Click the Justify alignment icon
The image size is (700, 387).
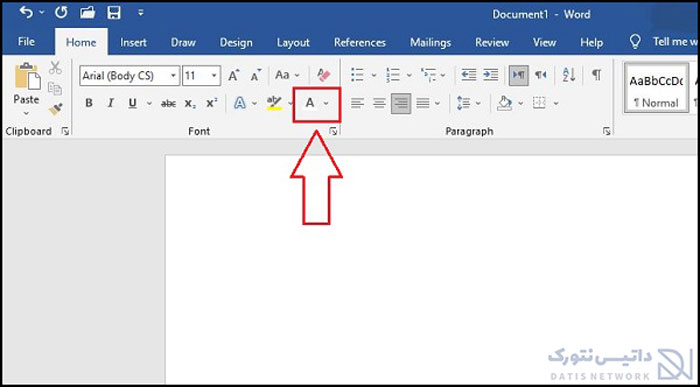(423, 104)
